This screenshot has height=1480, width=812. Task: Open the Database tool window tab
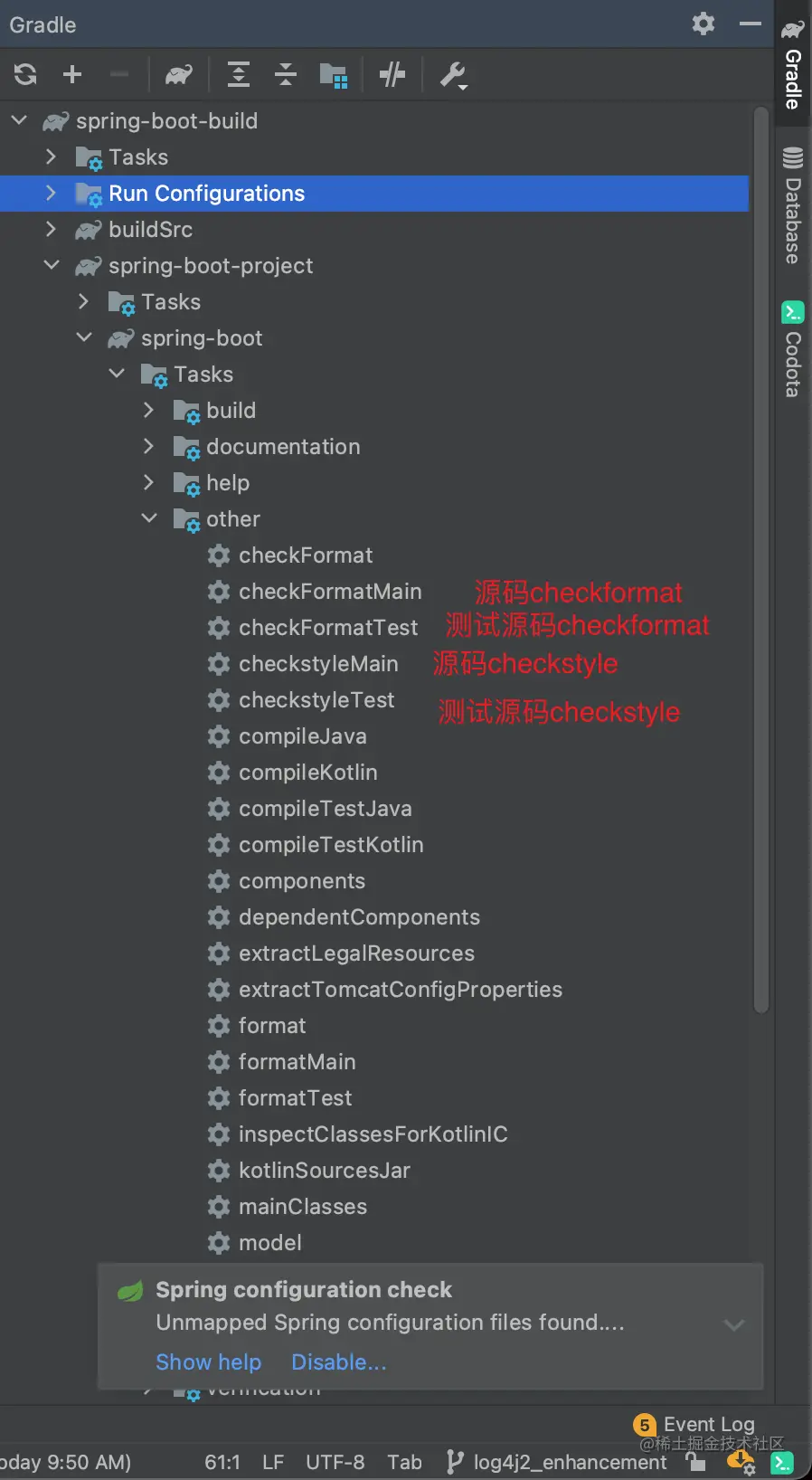(x=793, y=205)
